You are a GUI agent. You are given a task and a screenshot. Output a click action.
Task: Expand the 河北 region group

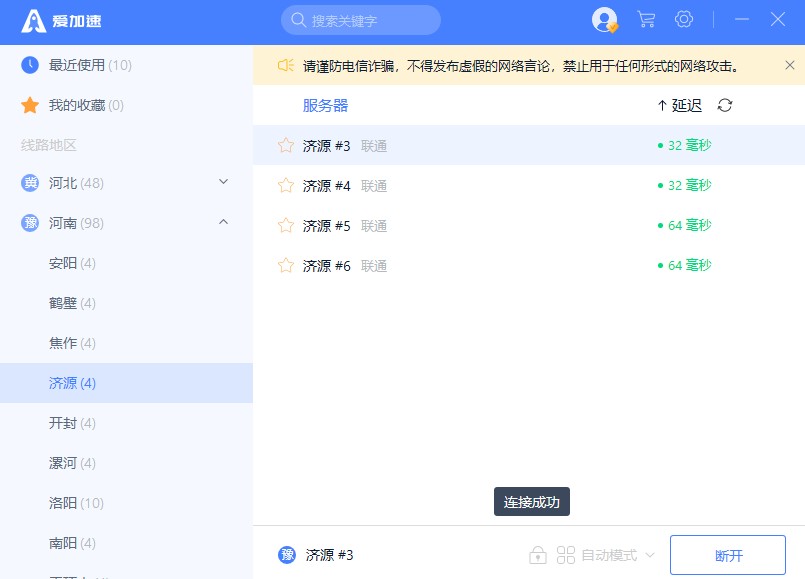coord(223,182)
